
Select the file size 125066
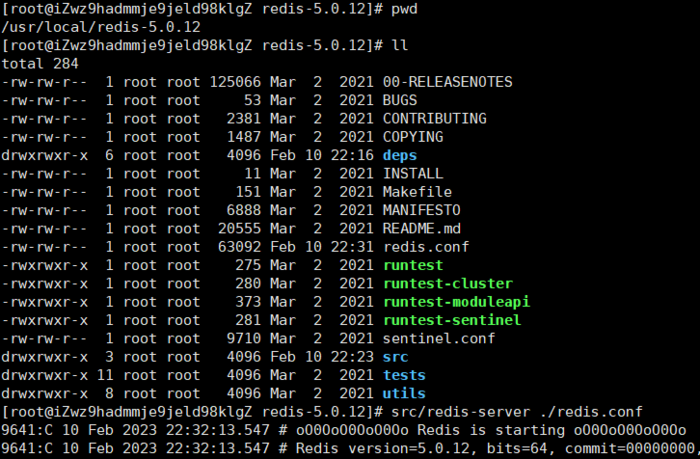coord(235,82)
